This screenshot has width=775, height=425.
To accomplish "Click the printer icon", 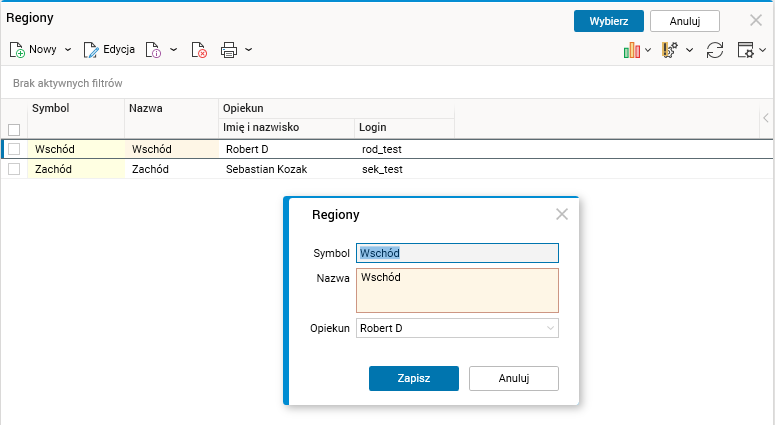I will point(229,49).
